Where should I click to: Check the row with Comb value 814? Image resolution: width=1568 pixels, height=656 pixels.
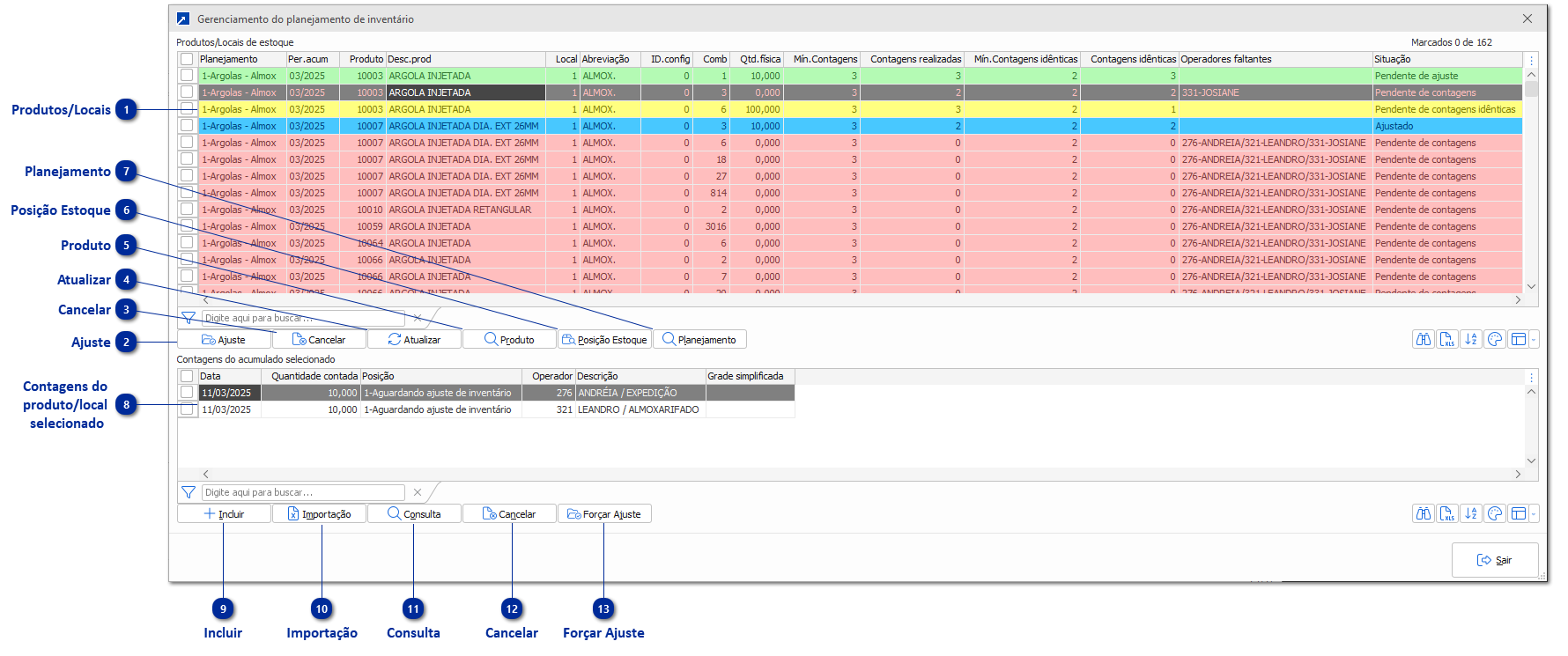187,193
